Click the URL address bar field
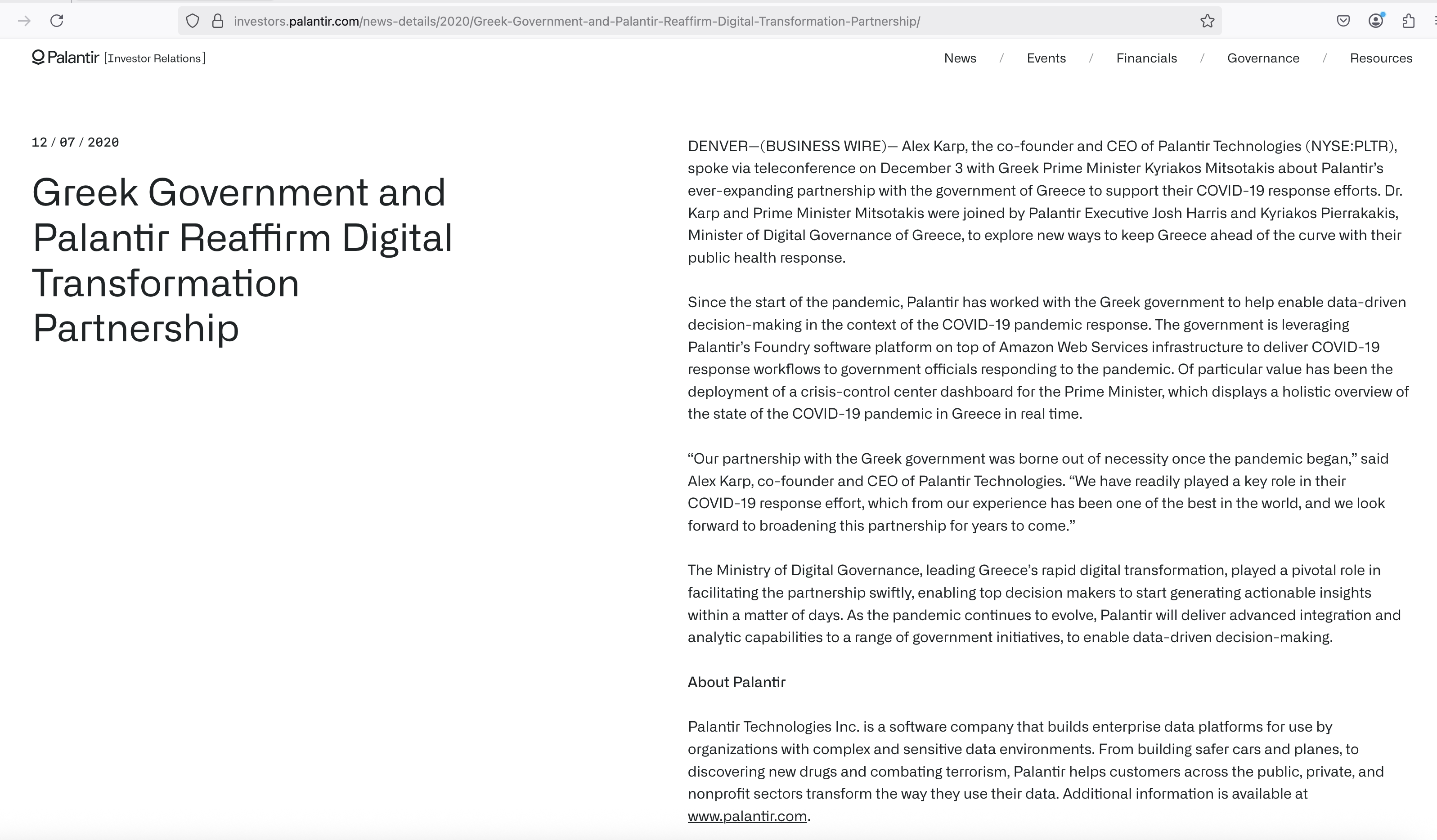This screenshot has height=840, width=1437. point(684,21)
